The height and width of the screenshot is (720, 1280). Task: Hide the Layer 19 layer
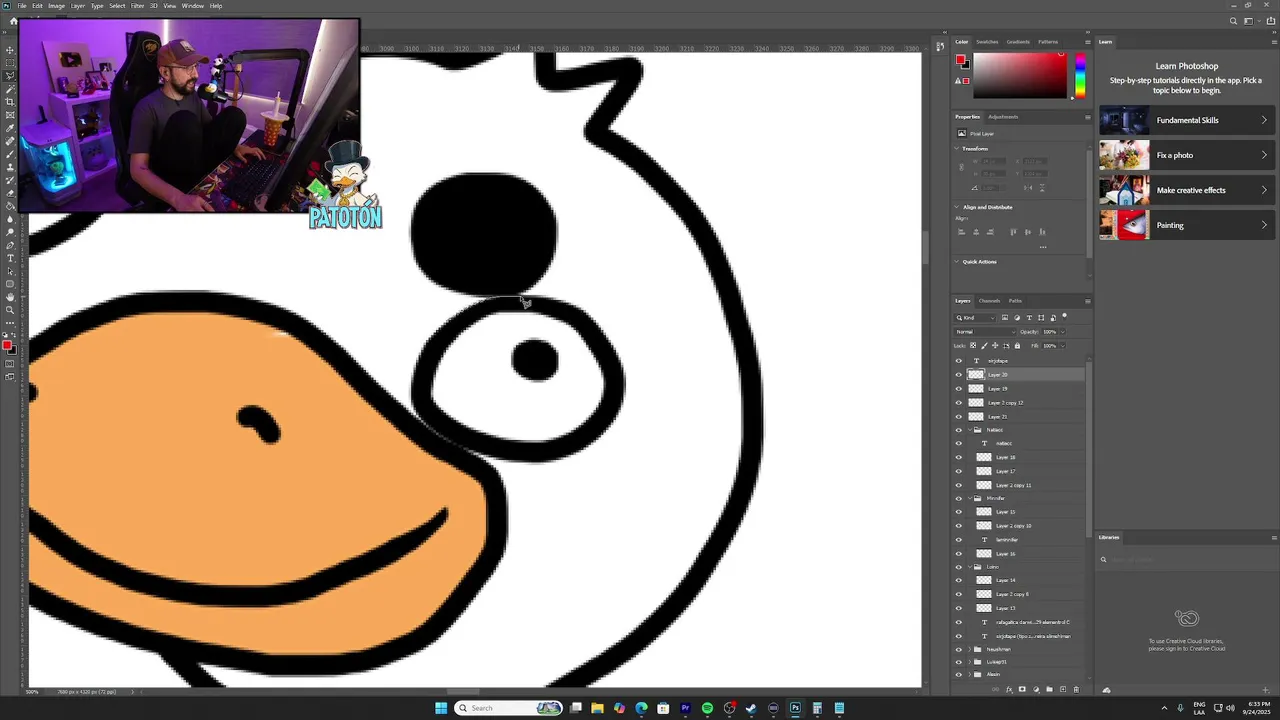pyautogui.click(x=958, y=389)
